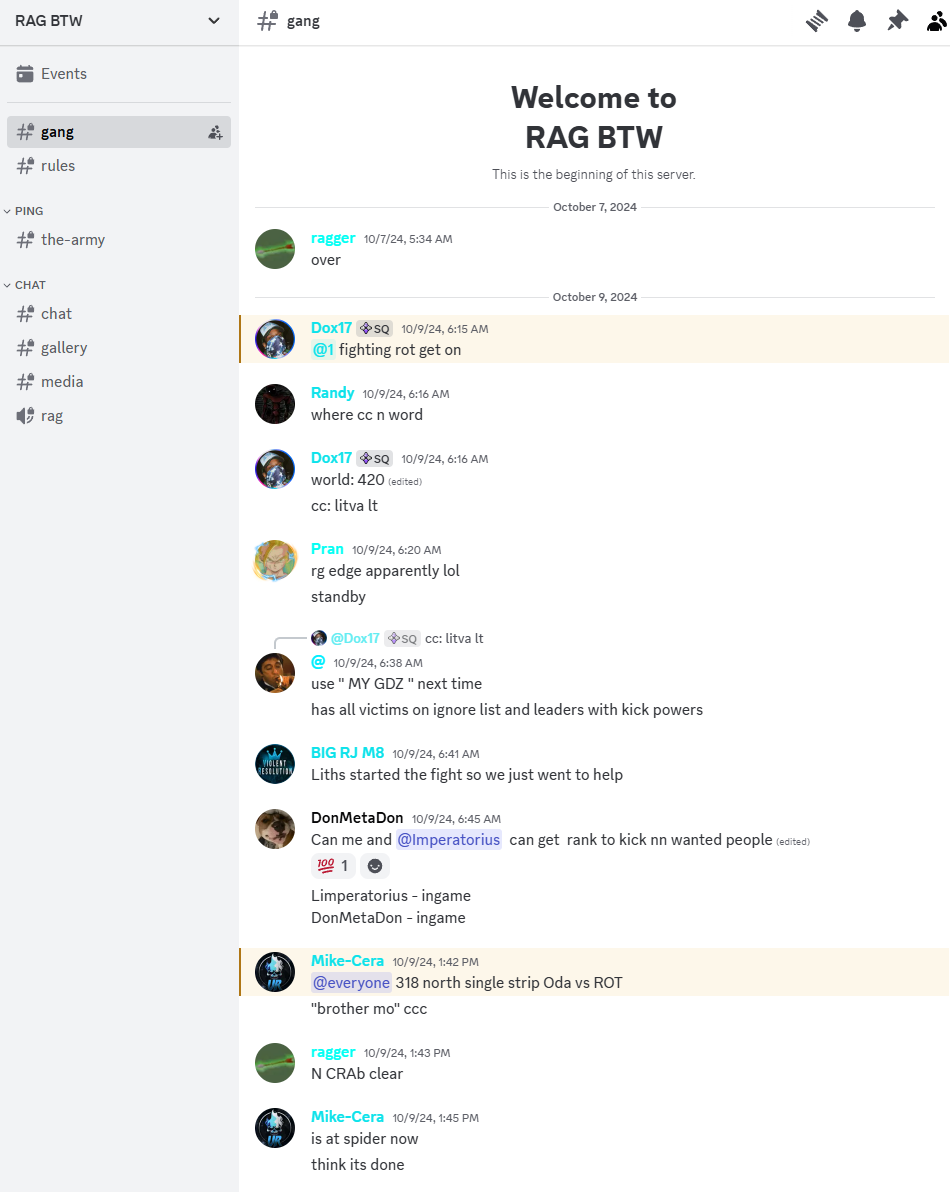Open the Threads icon in header
The width and height of the screenshot is (950, 1192).
(x=817, y=21)
